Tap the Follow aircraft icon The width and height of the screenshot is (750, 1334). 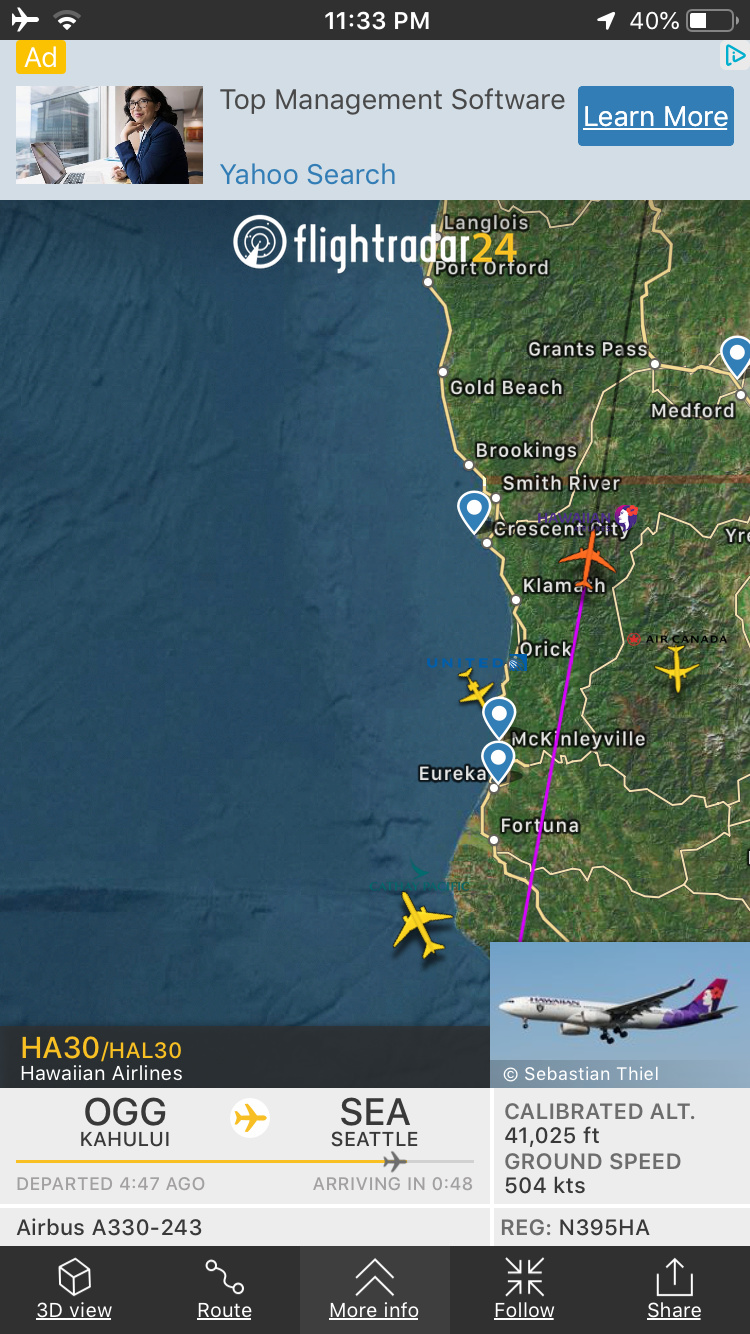pyautogui.click(x=524, y=1277)
